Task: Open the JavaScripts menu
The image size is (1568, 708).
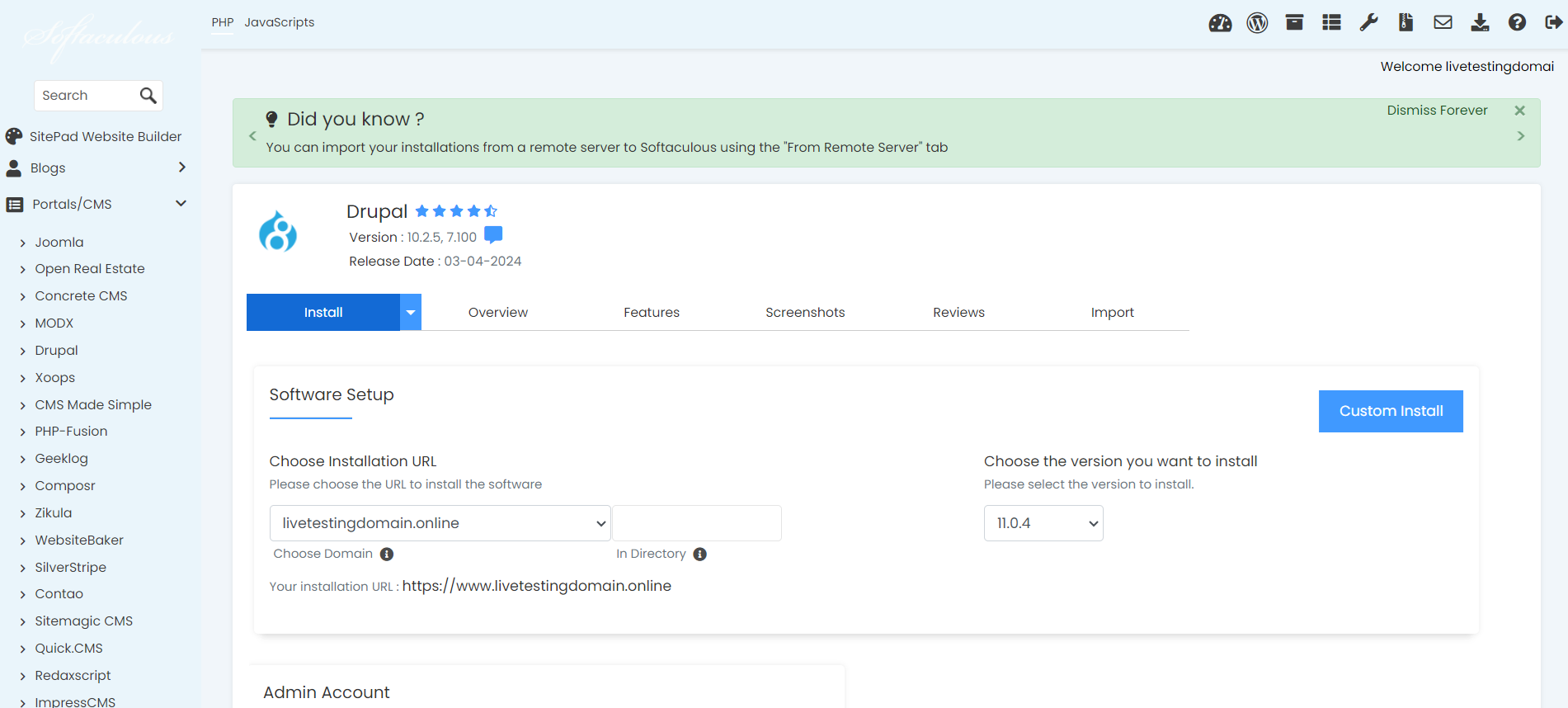Action: [280, 22]
